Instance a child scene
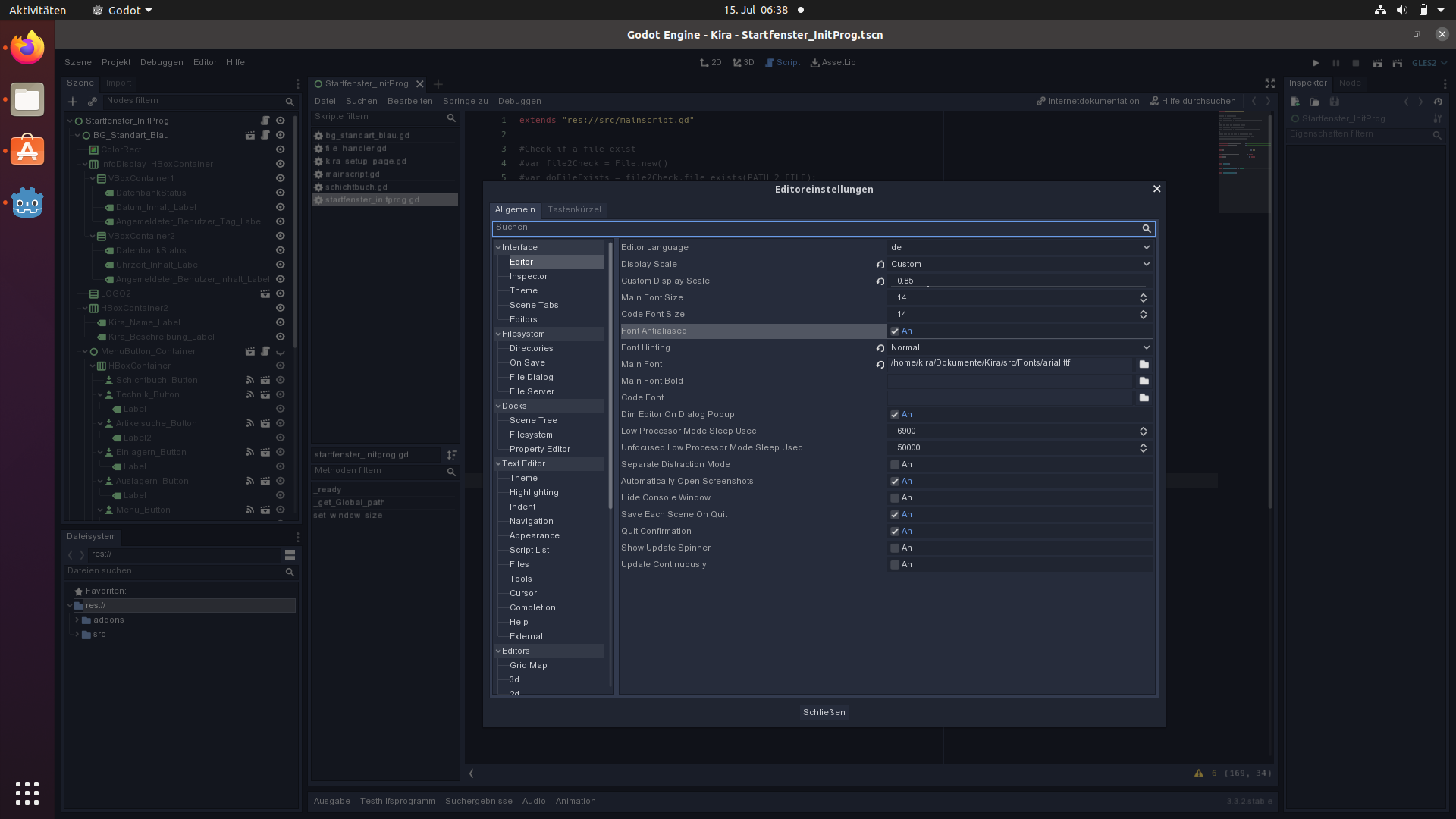The image size is (1456, 819). 92,102
